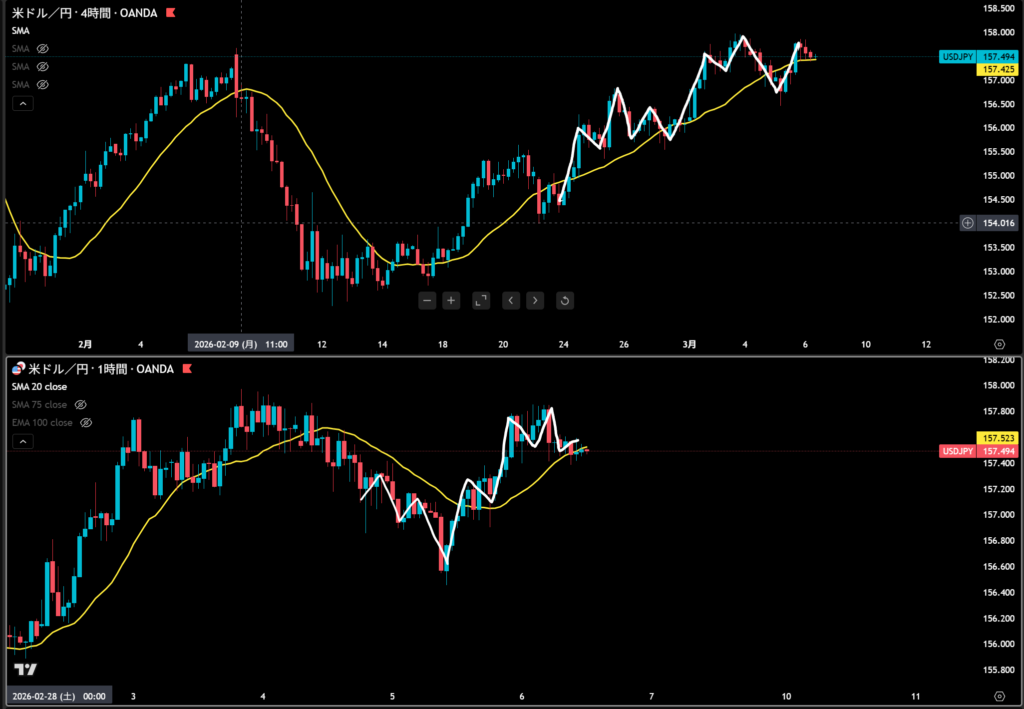The width and height of the screenshot is (1024, 709).
Task: Click the blue USDJPY price label in upper chart
Action: click(958, 57)
